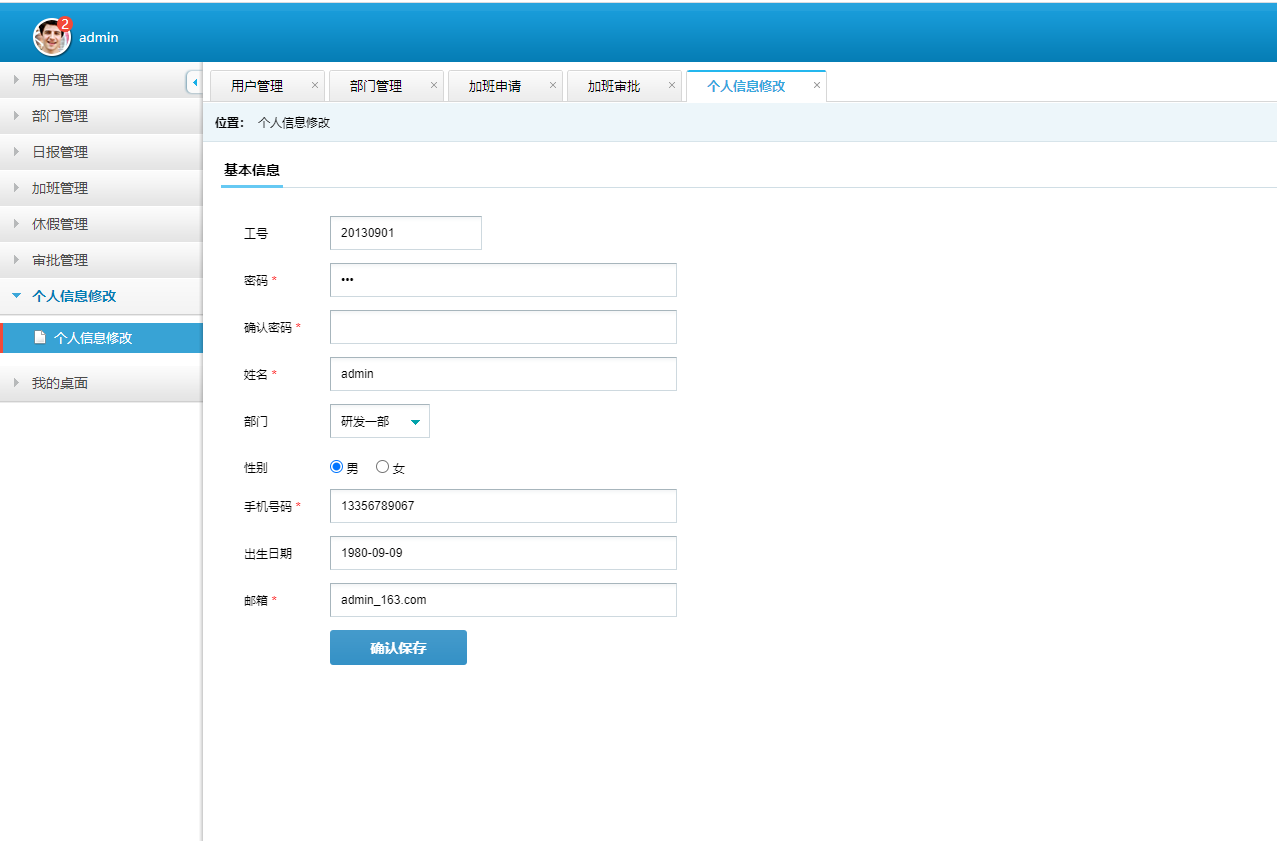Collapse the sidebar with the arrow handle
1277x841 pixels.
[x=194, y=83]
